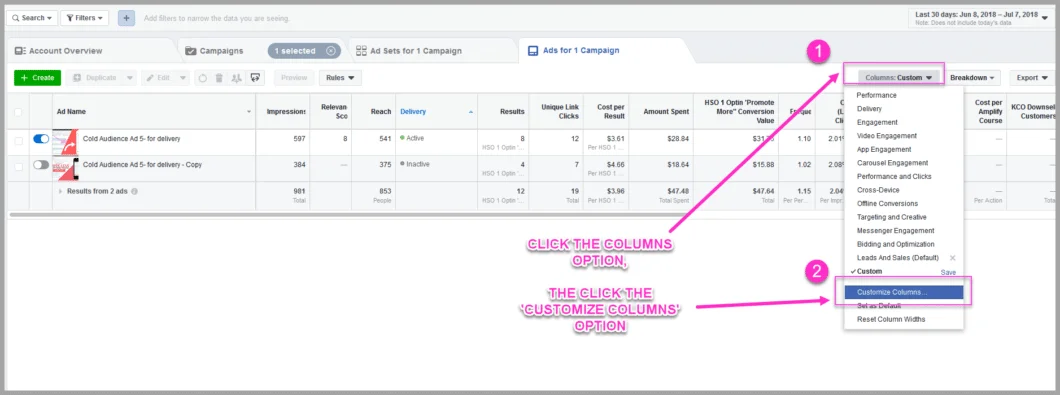This screenshot has height=395, width=1060.
Task: Choose Video Engagement column preset
Action: point(886,136)
